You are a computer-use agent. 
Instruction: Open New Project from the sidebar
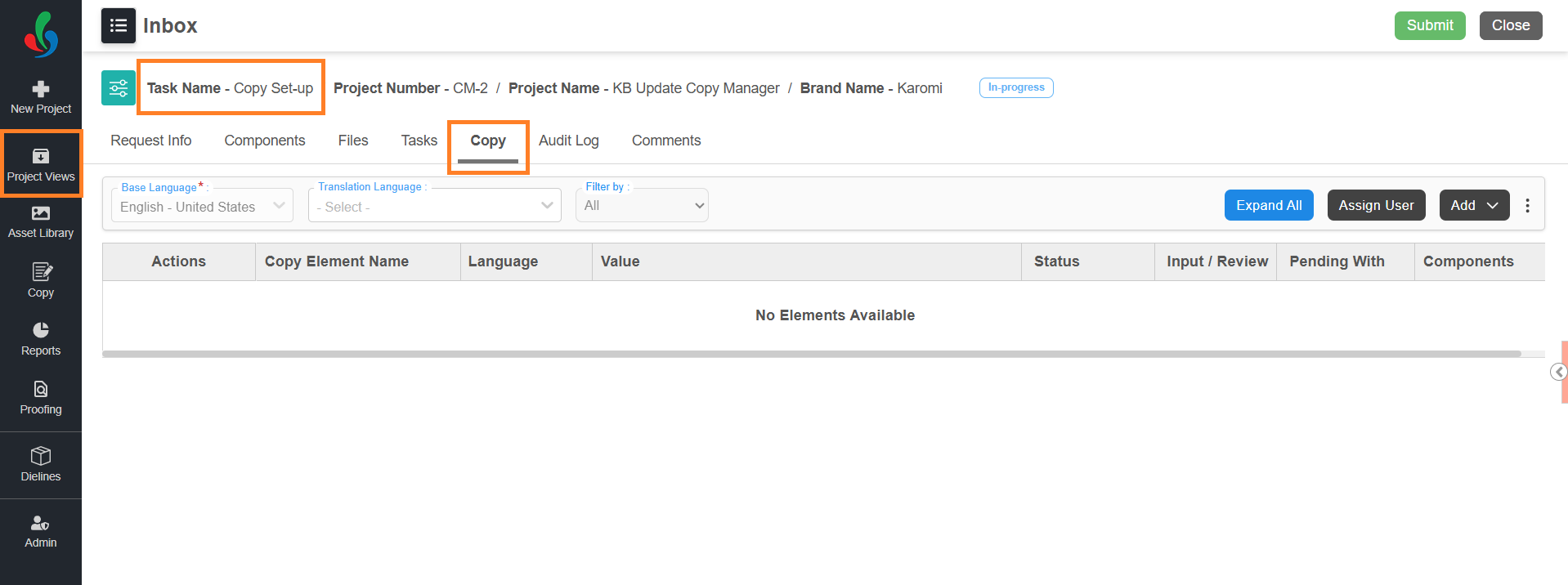41,97
